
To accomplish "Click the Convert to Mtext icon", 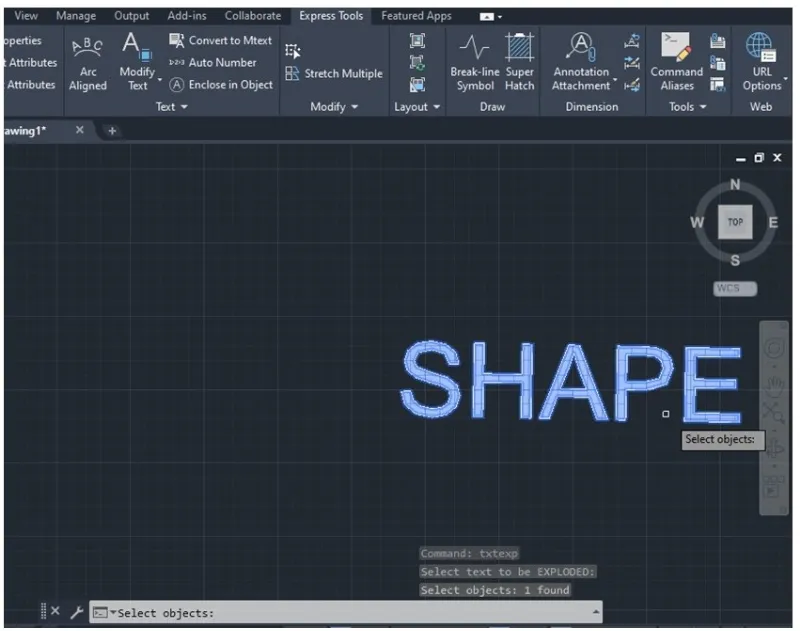I will 220,41.
